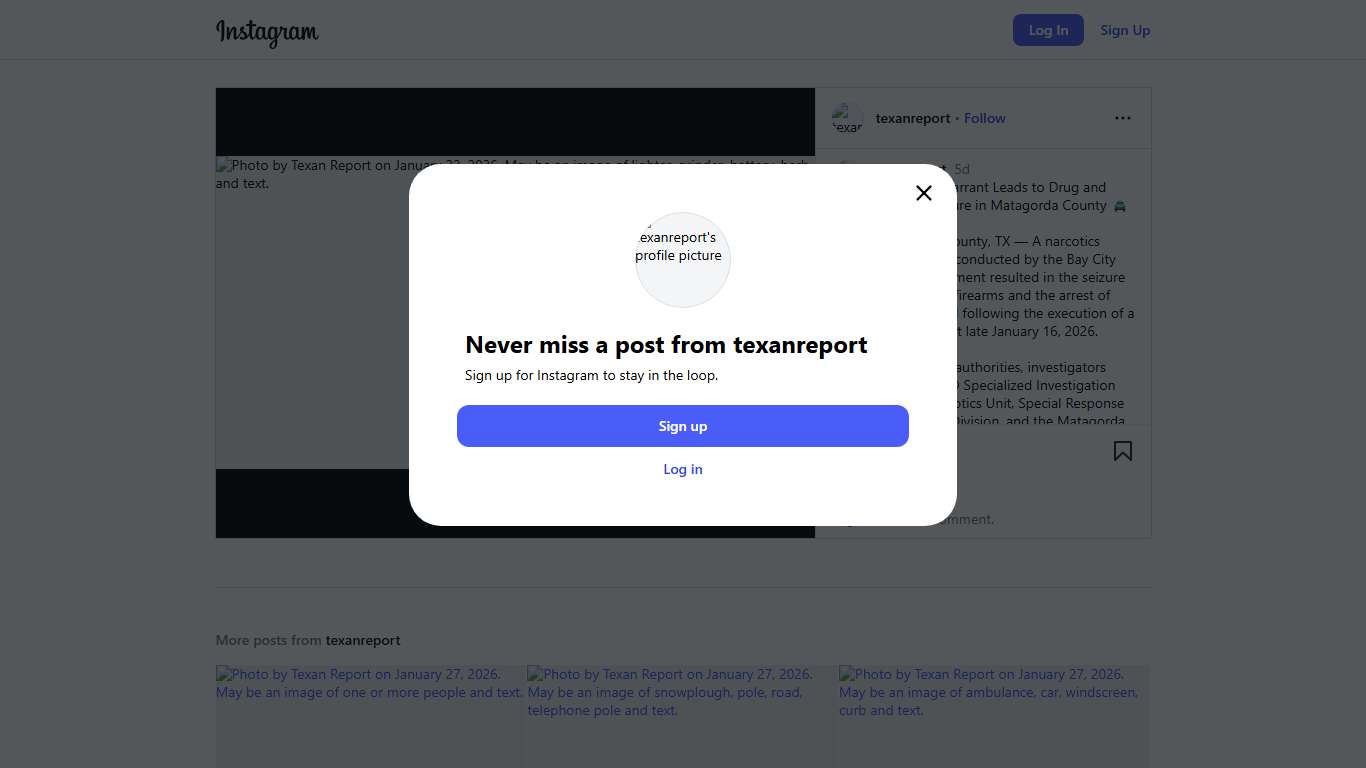This screenshot has width=1366, height=768.
Task: Click texanreport's avatar in the post header
Action: click(847, 118)
